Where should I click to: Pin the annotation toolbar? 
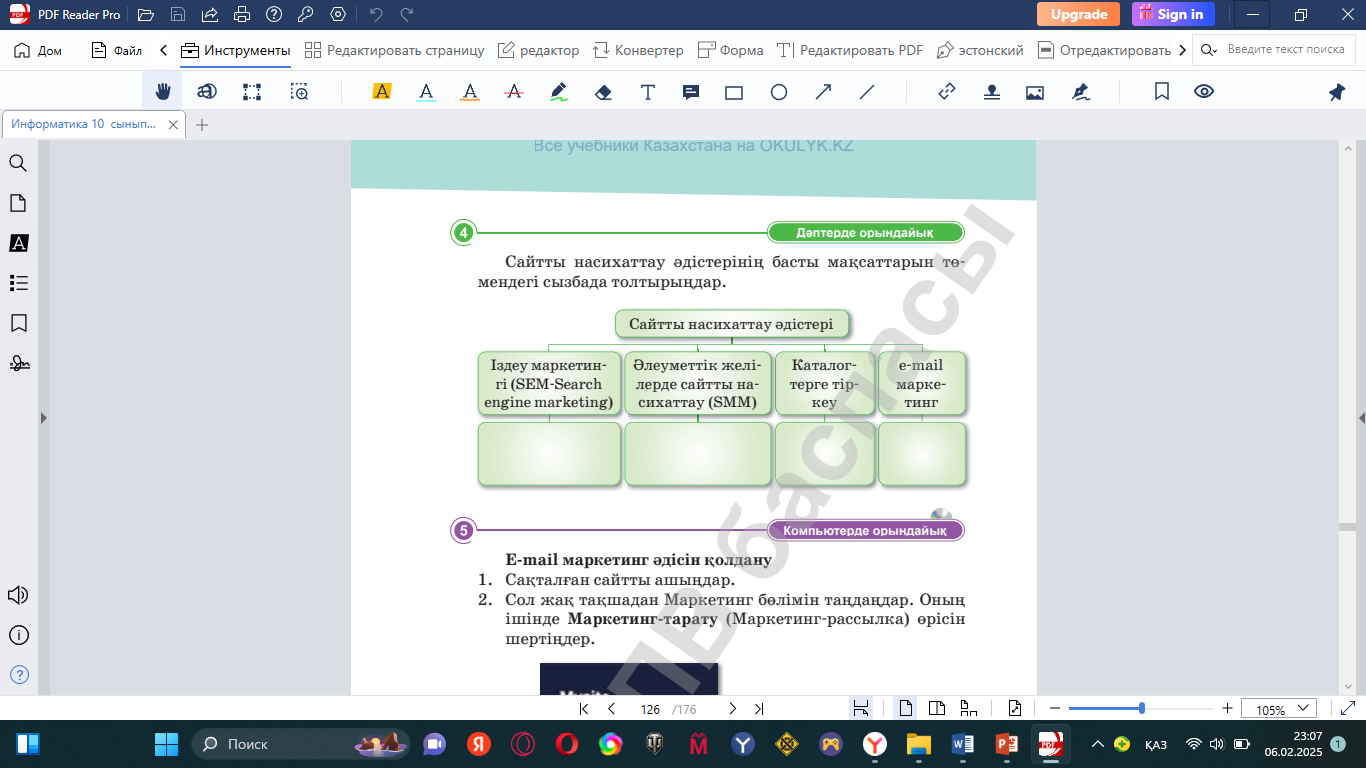(1337, 92)
